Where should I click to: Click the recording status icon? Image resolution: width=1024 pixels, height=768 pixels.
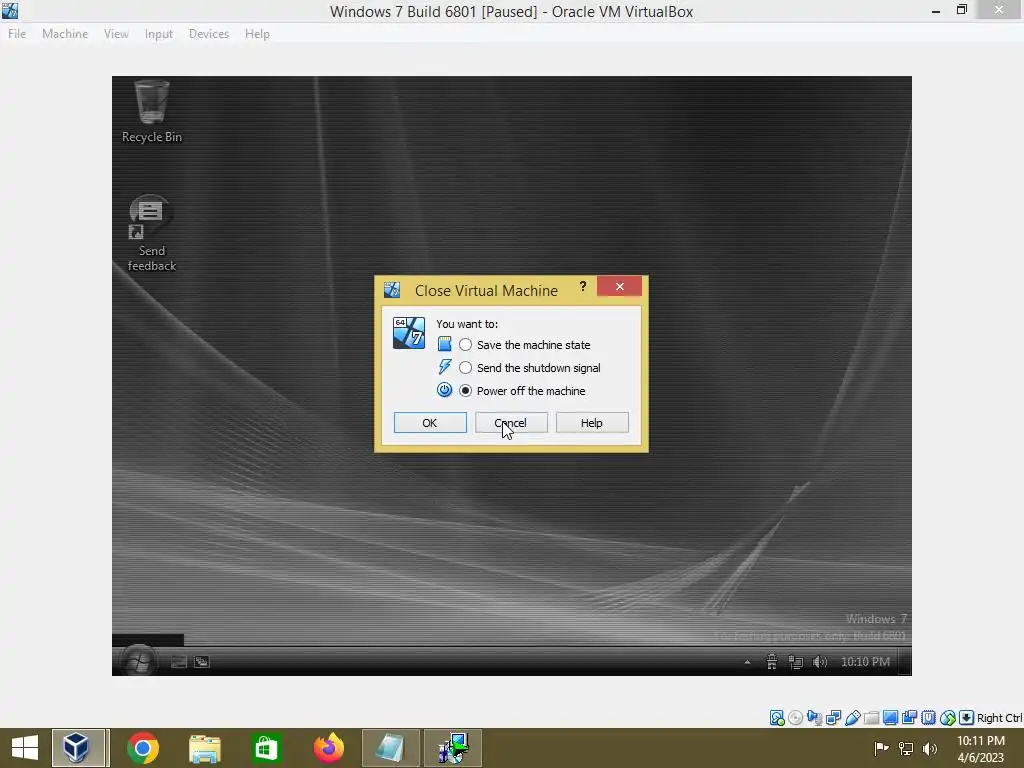click(x=909, y=718)
